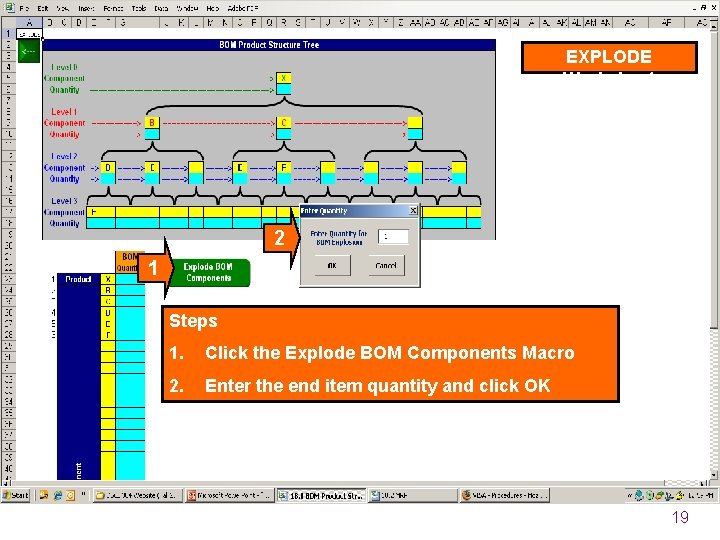Select the Level 1 component C cell
720x540 pixels.
coord(283,123)
